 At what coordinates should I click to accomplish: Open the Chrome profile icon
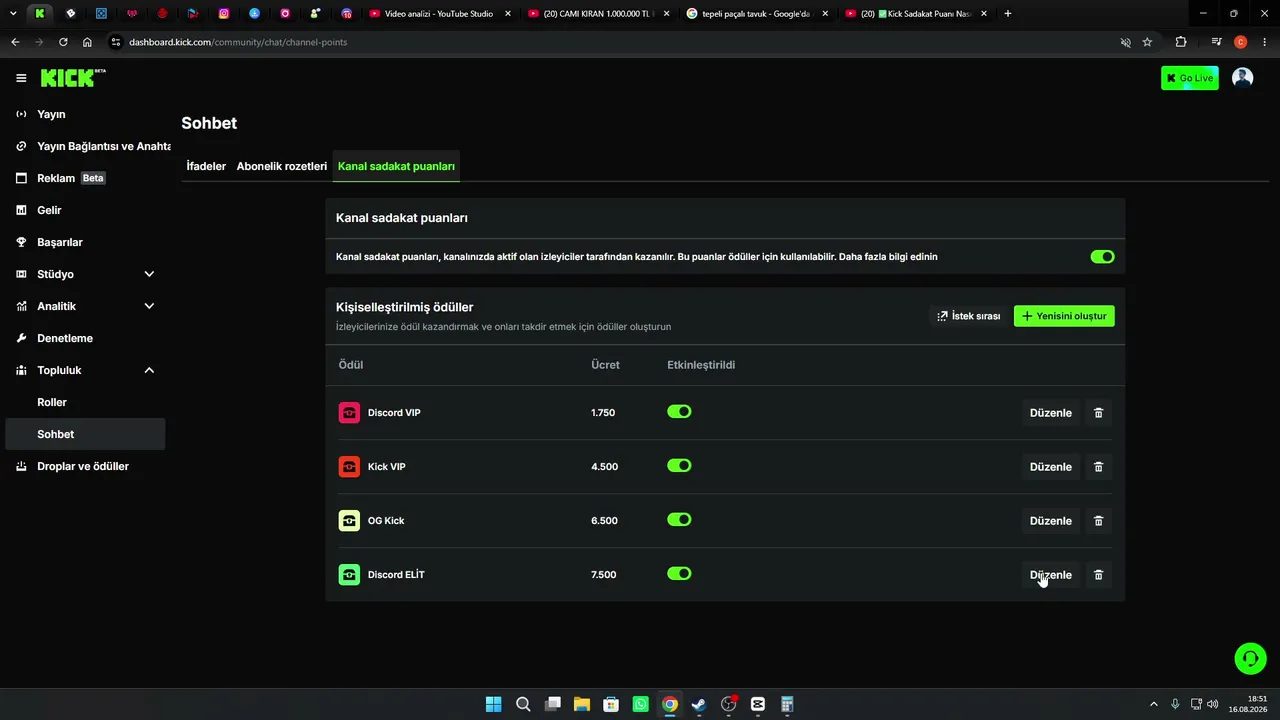pos(1240,42)
